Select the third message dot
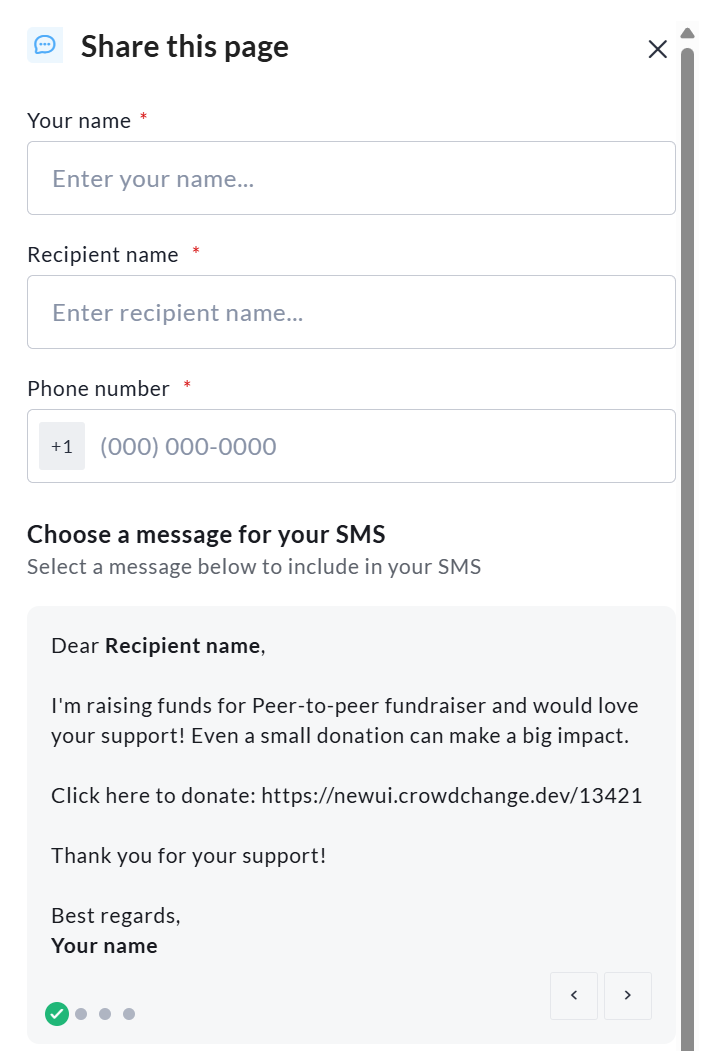Viewport: 702px width, 1051px height. (105, 1014)
